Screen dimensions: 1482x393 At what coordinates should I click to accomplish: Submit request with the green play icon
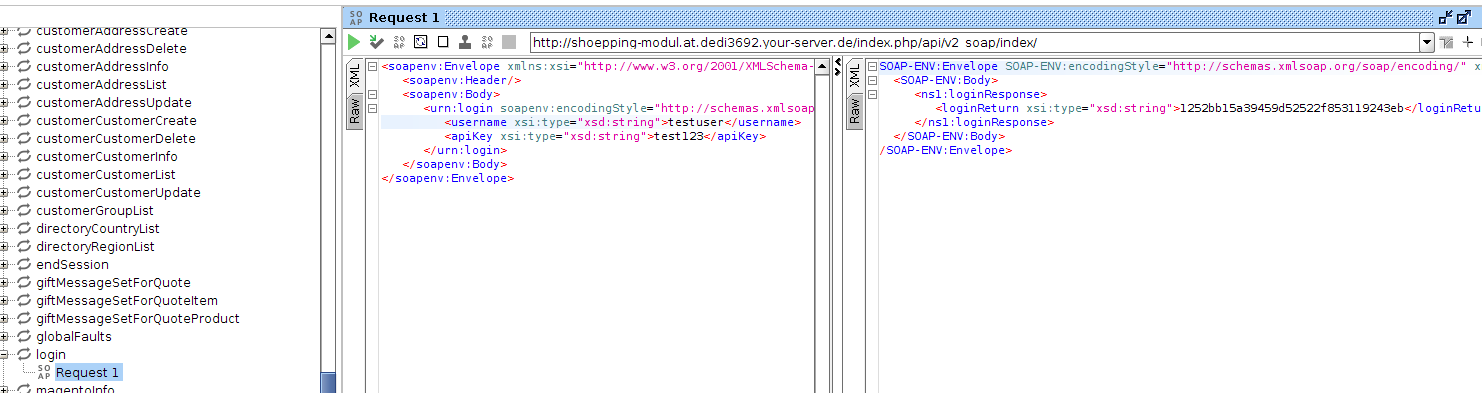(354, 42)
